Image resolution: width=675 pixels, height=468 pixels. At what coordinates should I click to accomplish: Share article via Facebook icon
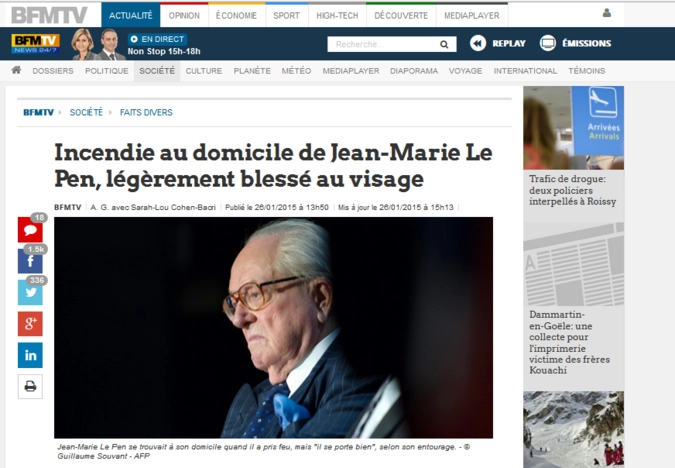coord(30,261)
